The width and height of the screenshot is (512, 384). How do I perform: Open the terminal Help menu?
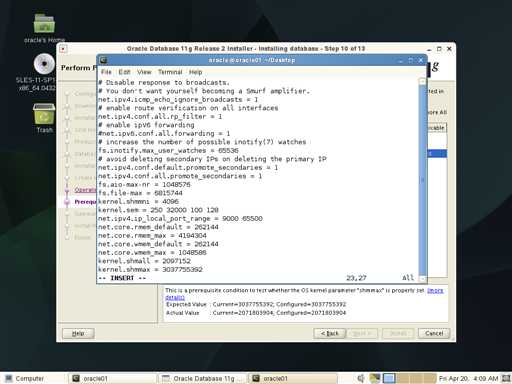tap(196, 72)
